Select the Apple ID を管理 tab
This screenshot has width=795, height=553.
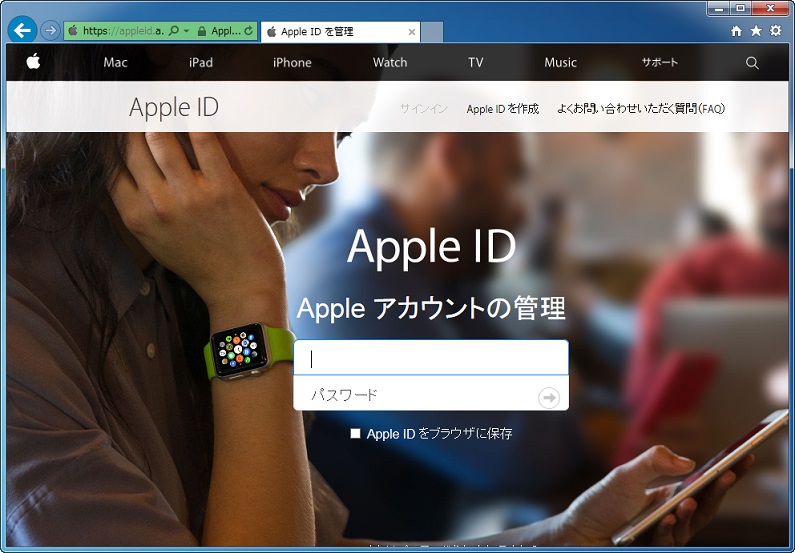[x=340, y=32]
